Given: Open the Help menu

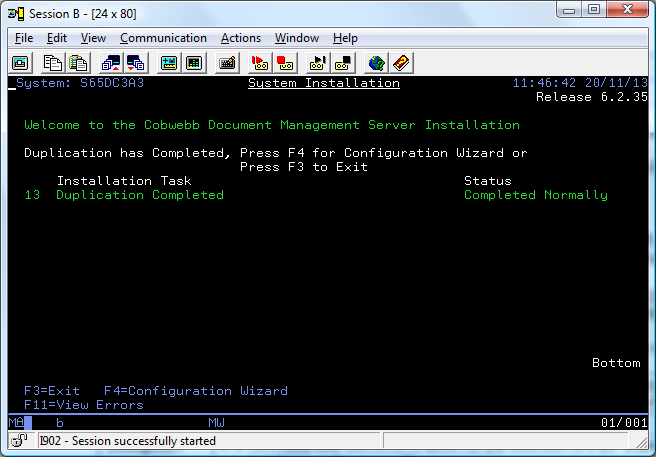Looking at the screenshot, I should pyautogui.click(x=345, y=38).
